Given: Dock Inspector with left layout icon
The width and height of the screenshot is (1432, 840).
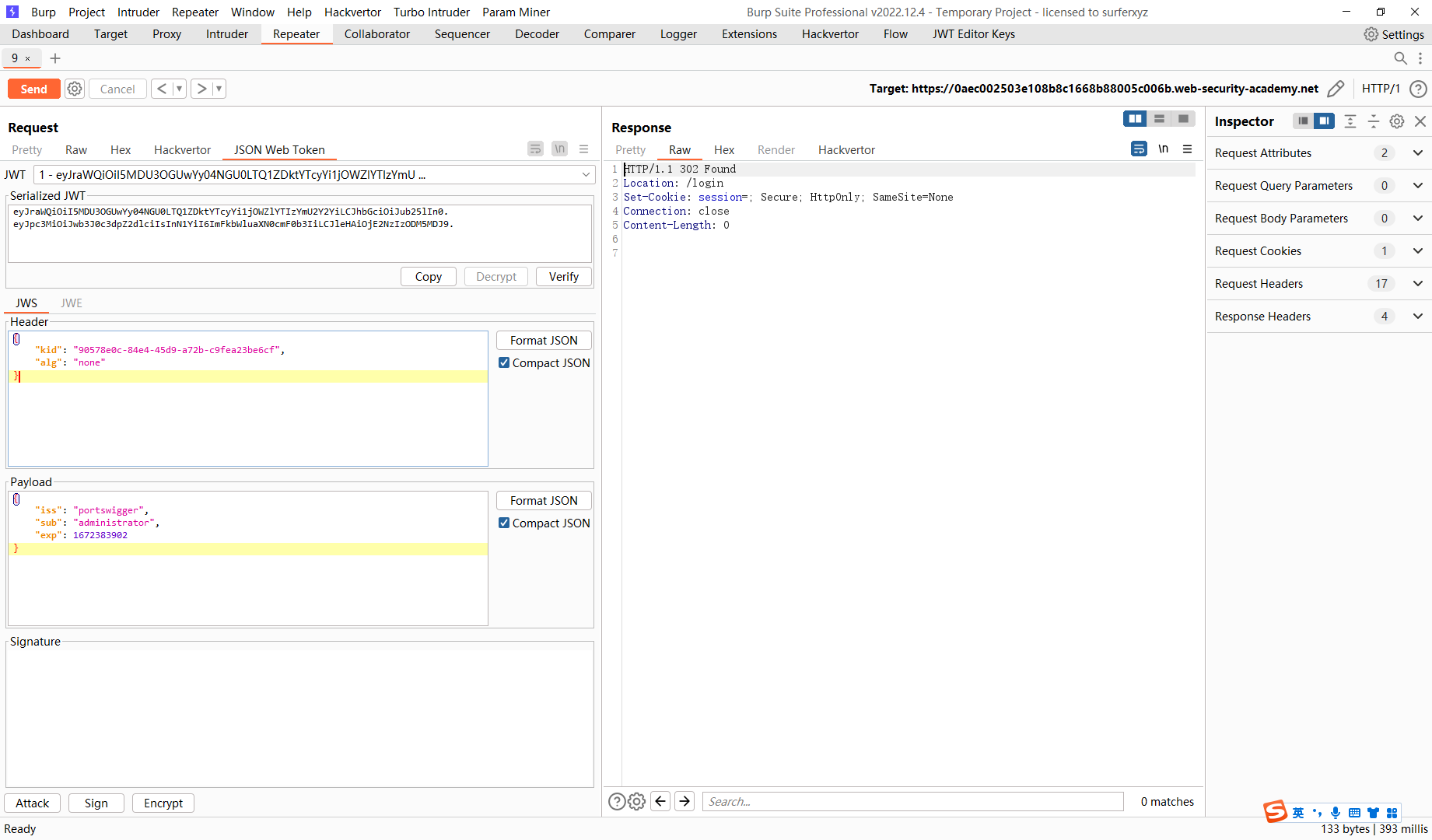Looking at the screenshot, I should tap(1303, 121).
